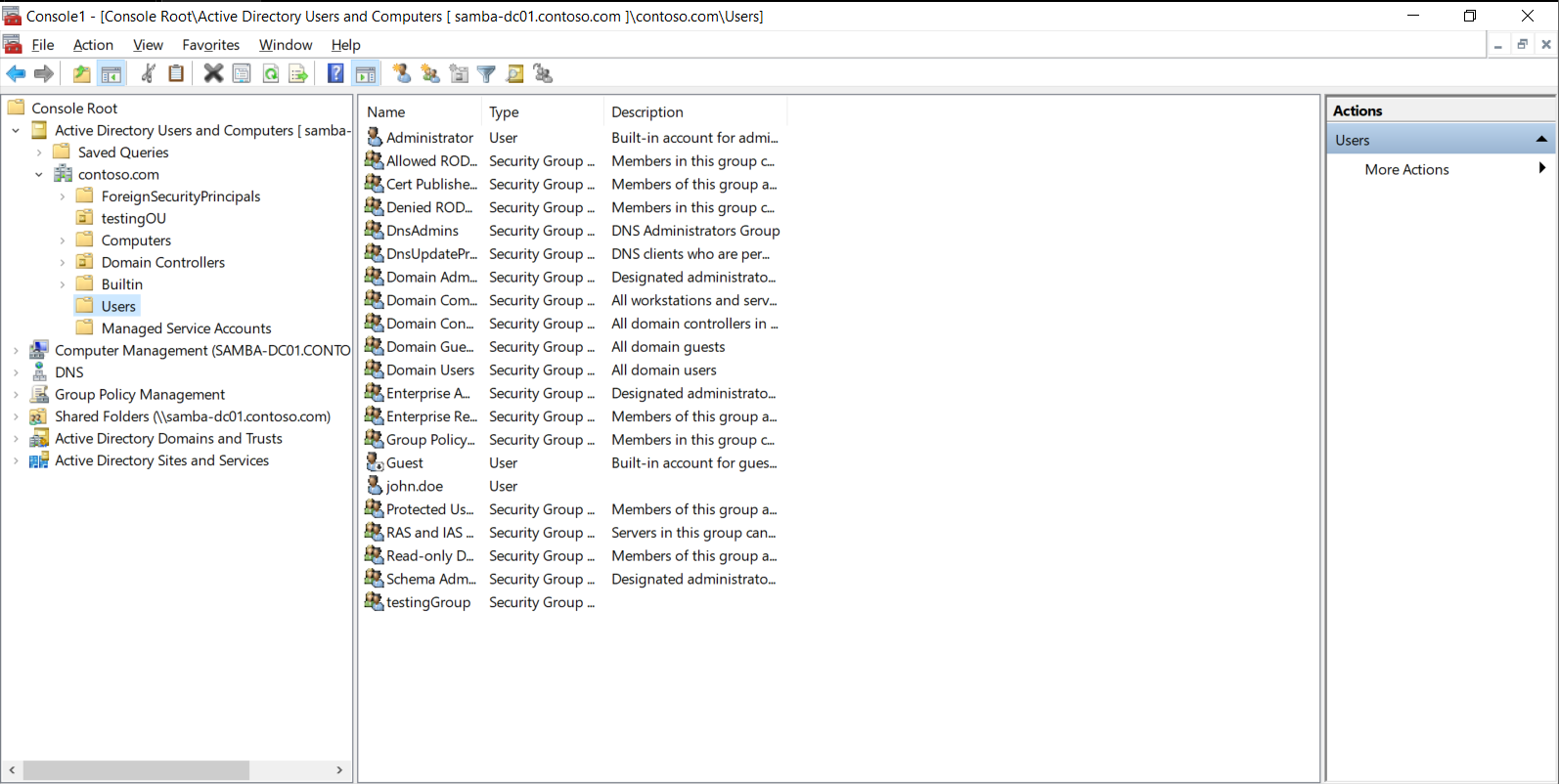This screenshot has height=784, width=1559.
Task: Click the Forward arrow toolbar icon
Action: pos(44,73)
